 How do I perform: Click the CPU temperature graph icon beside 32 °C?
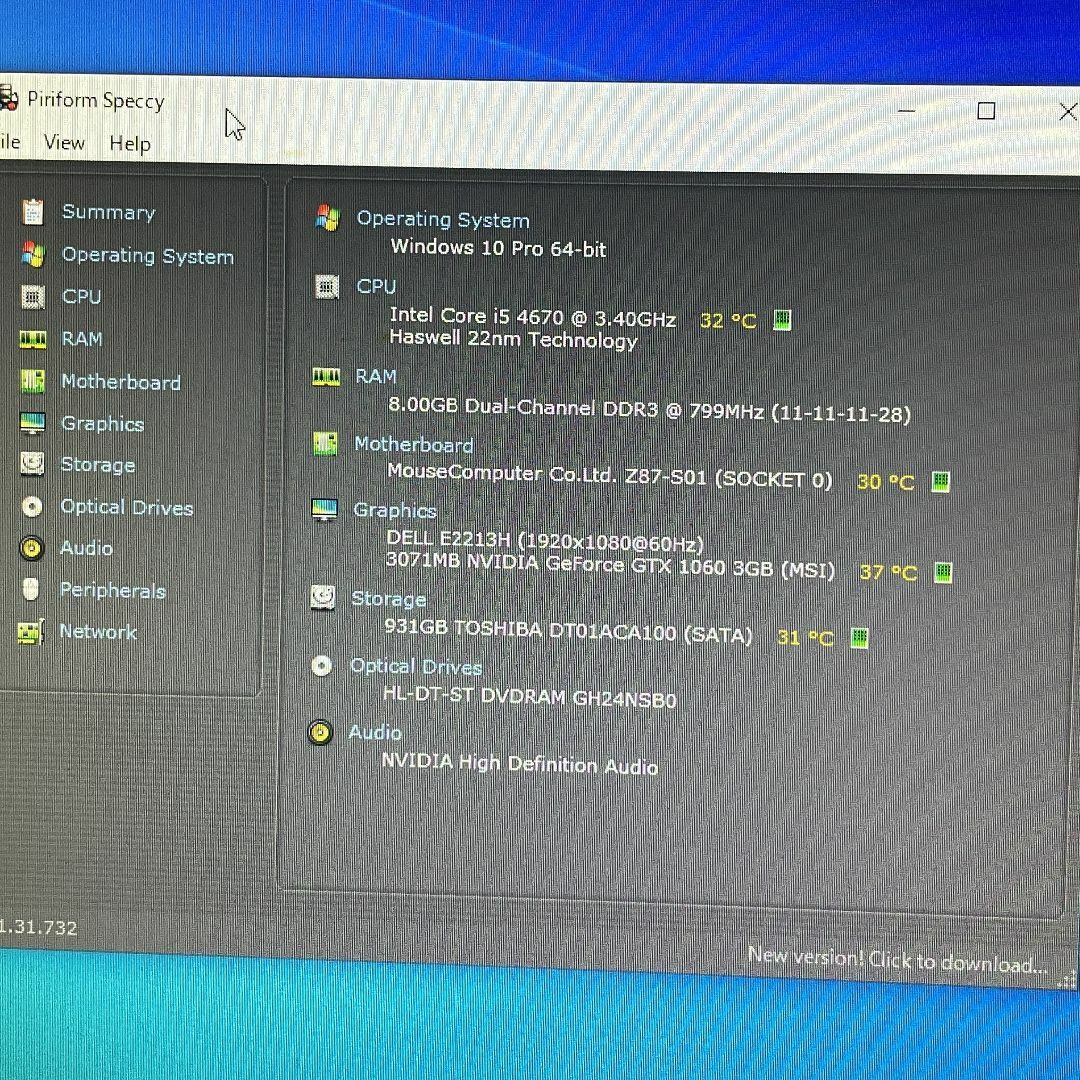pyautogui.click(x=782, y=320)
